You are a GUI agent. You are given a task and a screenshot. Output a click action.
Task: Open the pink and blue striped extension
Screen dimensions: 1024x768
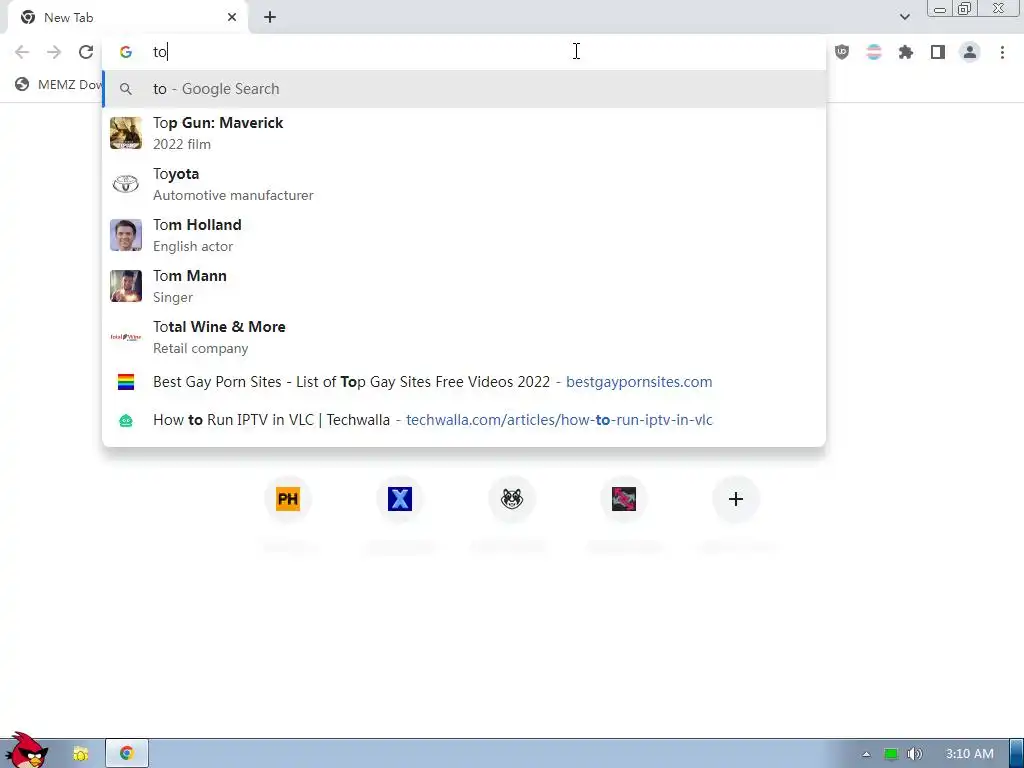coord(874,52)
